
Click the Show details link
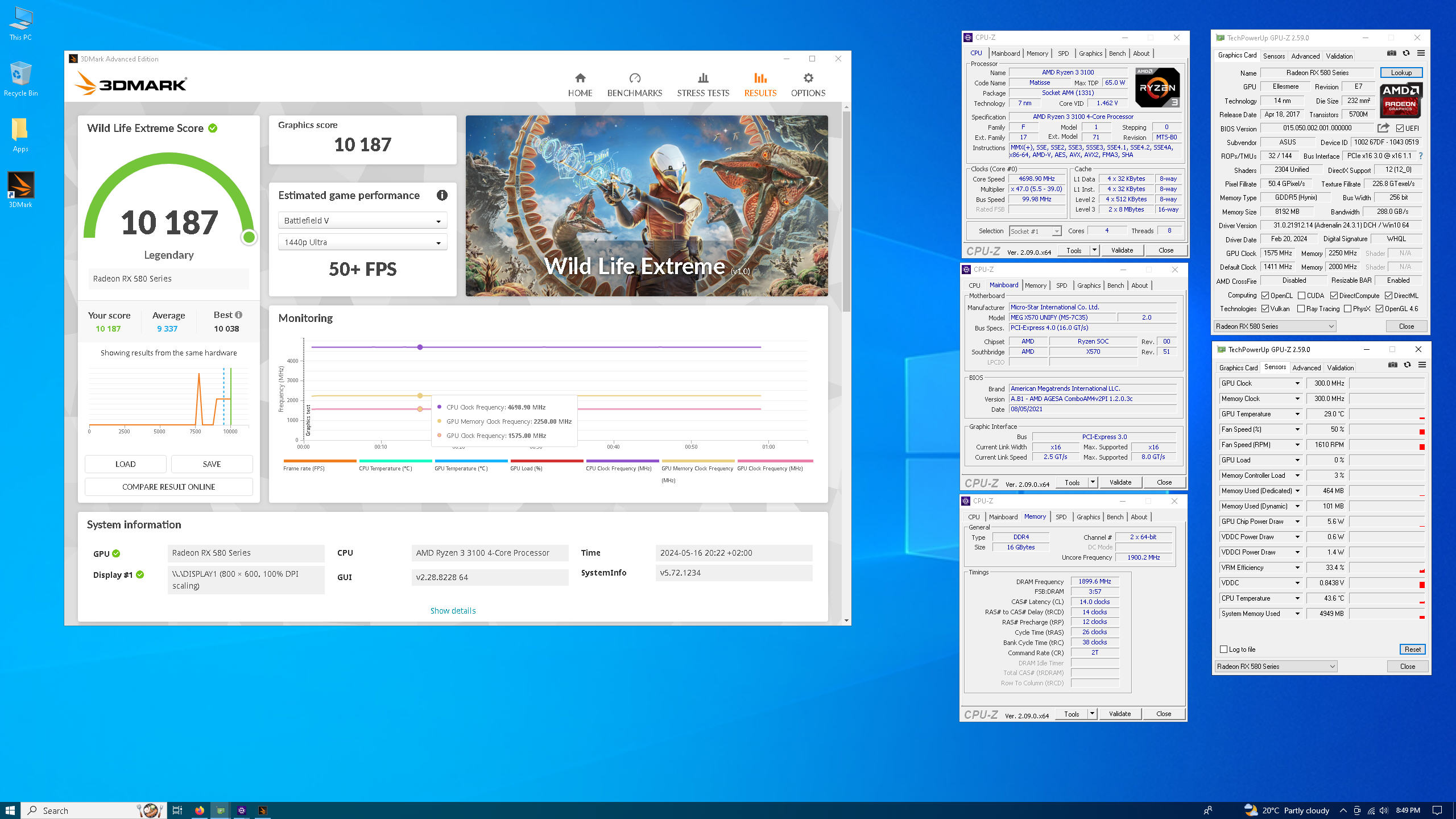coord(453,611)
